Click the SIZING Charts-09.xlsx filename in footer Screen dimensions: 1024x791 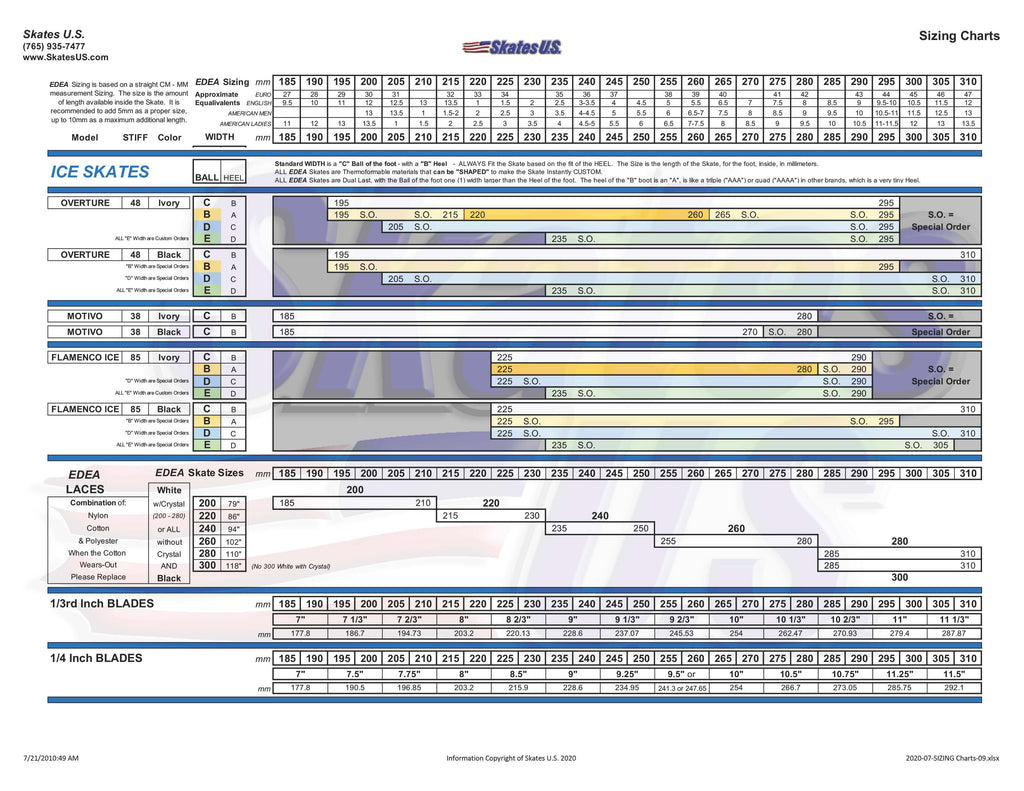tap(952, 758)
